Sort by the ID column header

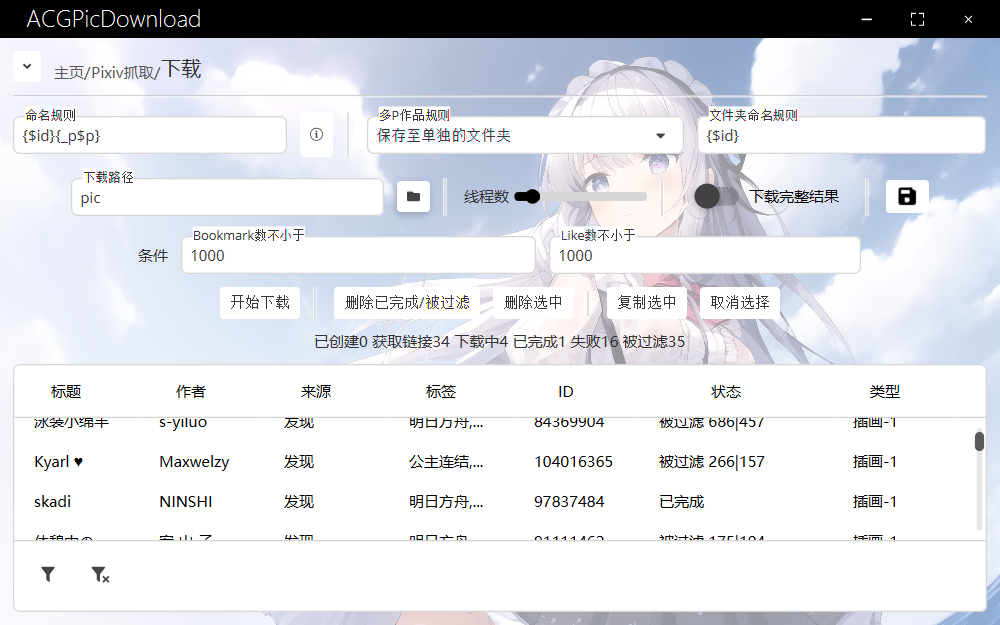pos(566,392)
